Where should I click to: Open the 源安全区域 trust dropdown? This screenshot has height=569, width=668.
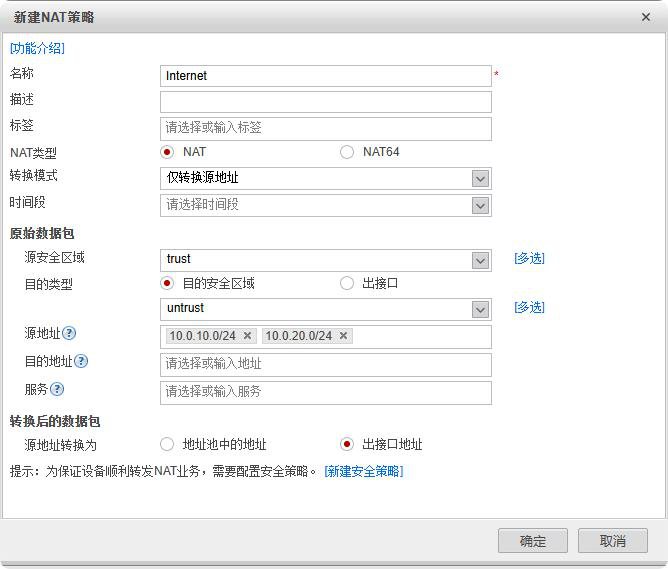tap(480, 260)
